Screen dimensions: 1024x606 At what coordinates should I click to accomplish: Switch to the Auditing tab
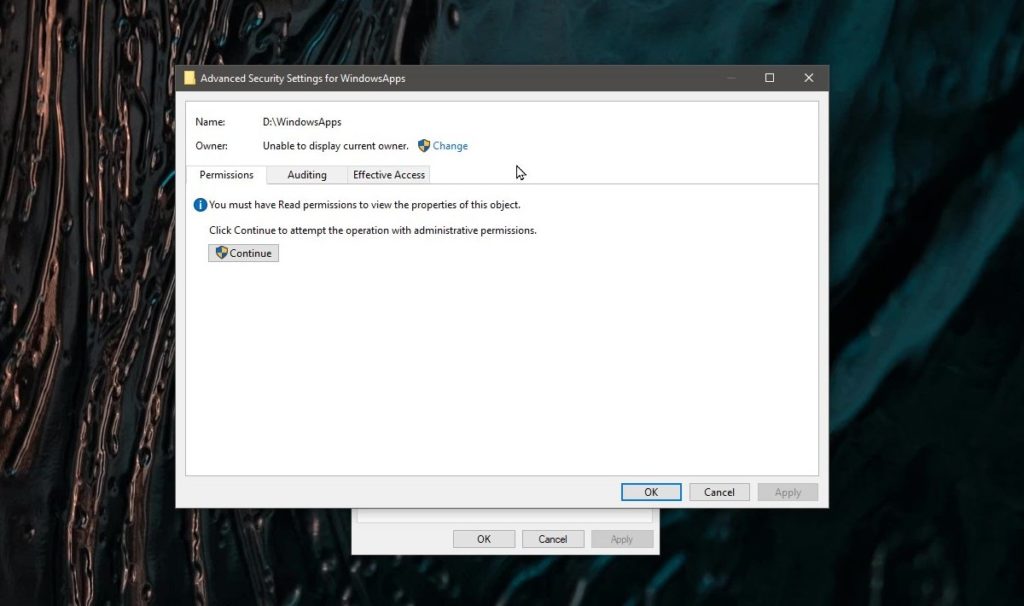tap(306, 174)
